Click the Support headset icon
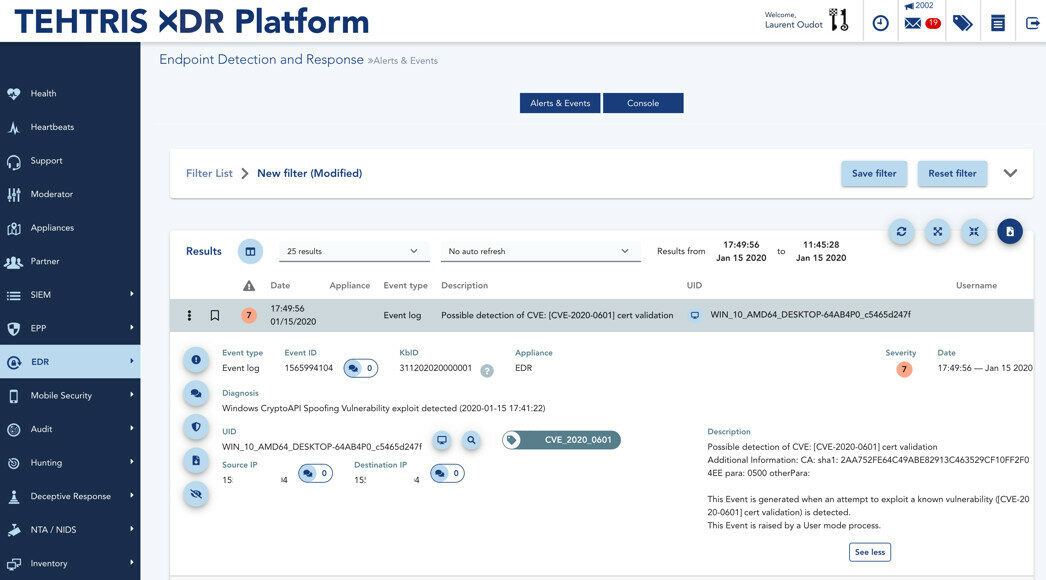Screen dimensions: 1046x580 click(x=14, y=162)
